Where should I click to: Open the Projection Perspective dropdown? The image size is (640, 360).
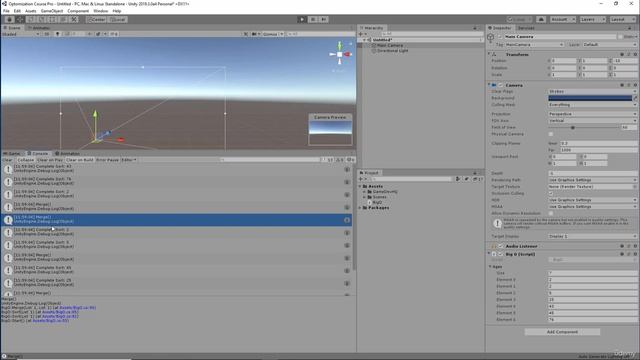pyautogui.click(x=593, y=114)
